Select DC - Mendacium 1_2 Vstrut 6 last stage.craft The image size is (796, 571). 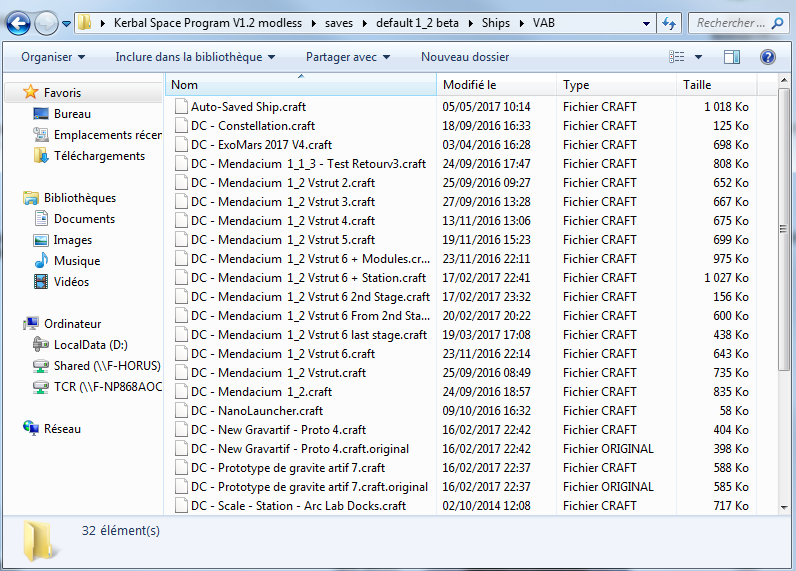(x=309, y=335)
